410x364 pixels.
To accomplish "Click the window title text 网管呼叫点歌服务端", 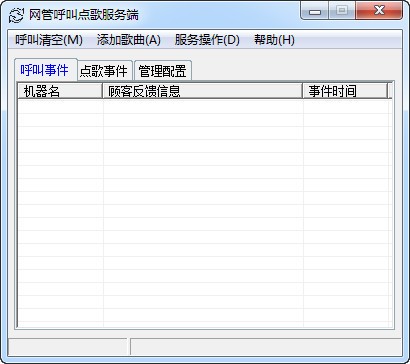I will coord(84,15).
